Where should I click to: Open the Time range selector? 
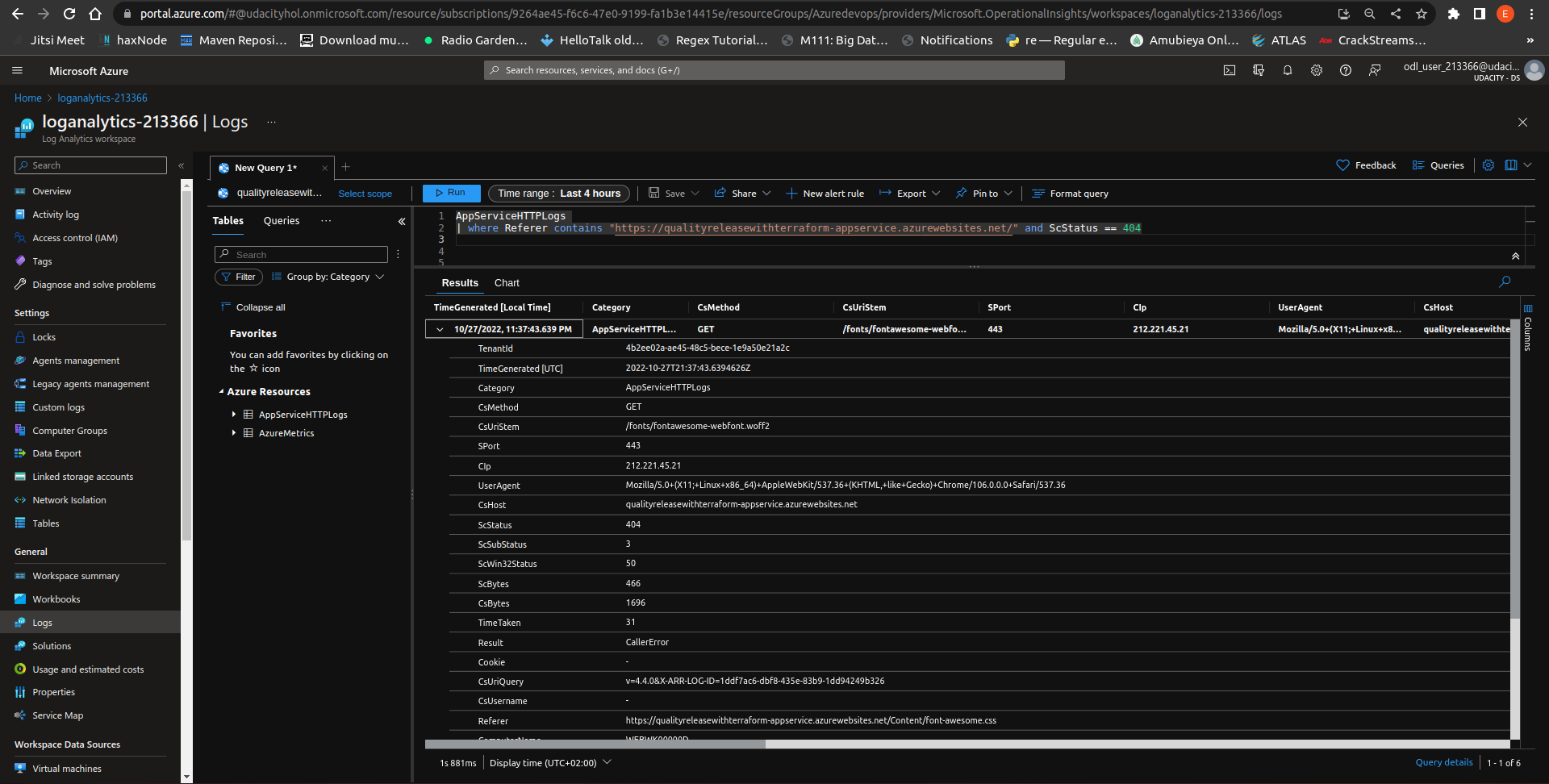click(x=559, y=194)
